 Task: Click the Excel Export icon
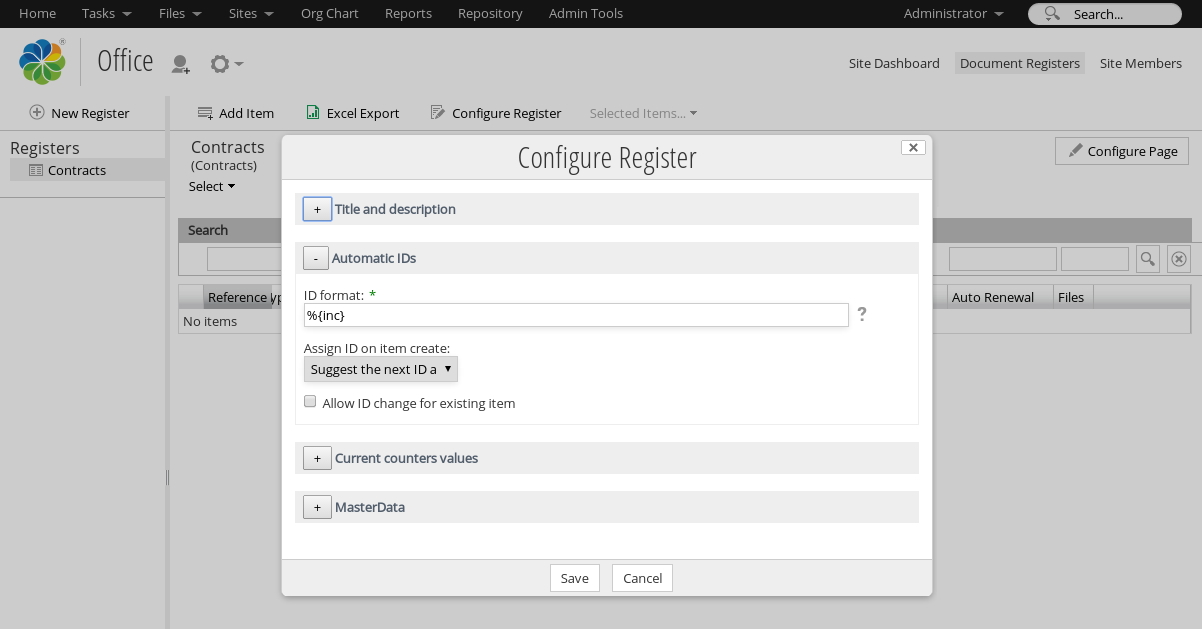(x=313, y=113)
